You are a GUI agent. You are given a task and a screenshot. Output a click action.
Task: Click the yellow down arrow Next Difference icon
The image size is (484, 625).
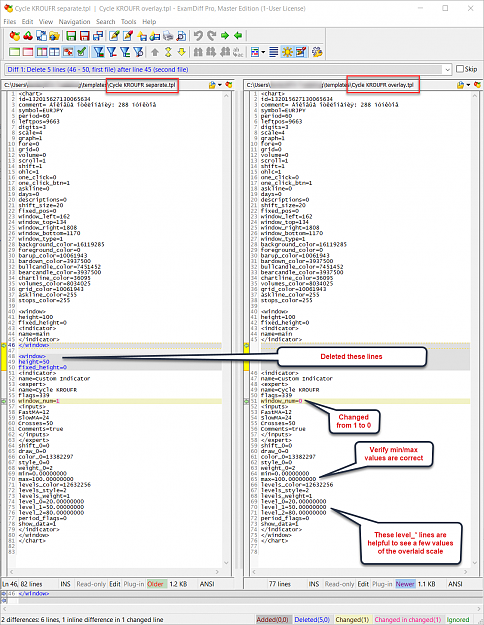(181, 52)
